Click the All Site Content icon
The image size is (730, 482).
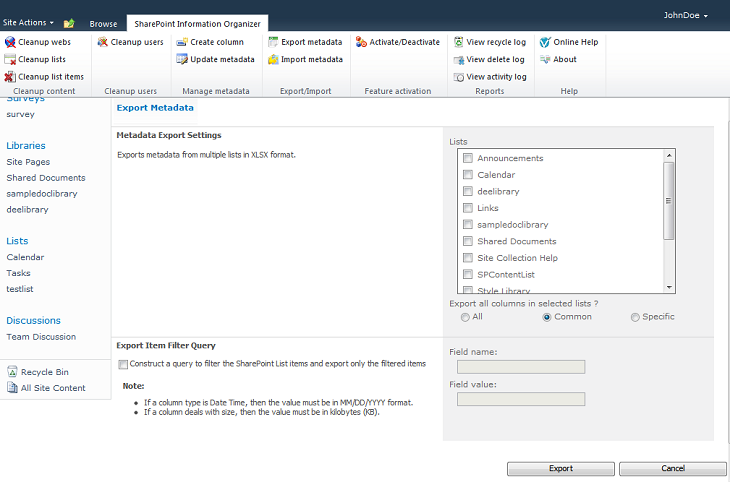click(x=13, y=387)
